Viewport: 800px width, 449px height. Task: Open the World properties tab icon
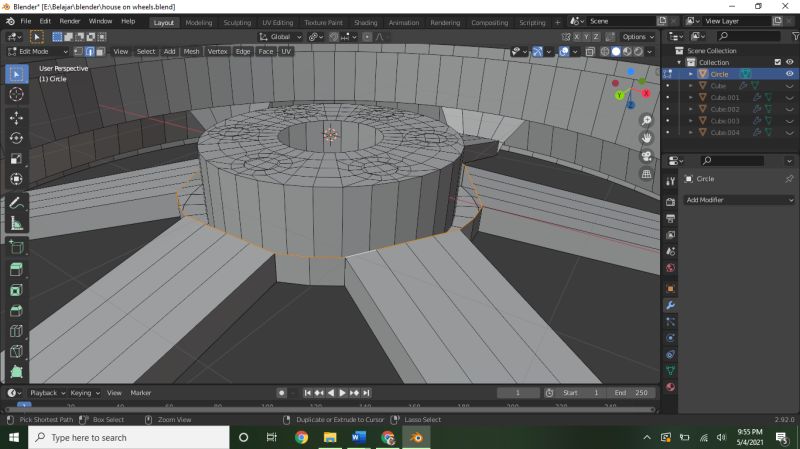point(670,268)
